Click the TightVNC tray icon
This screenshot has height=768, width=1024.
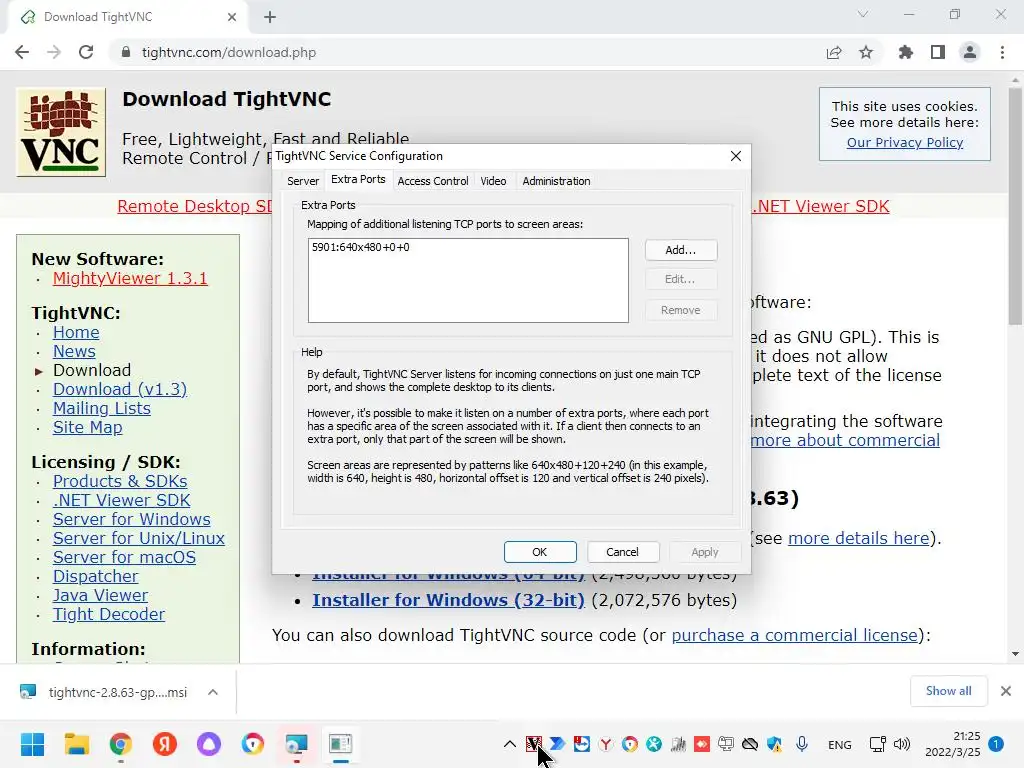[x=534, y=744]
